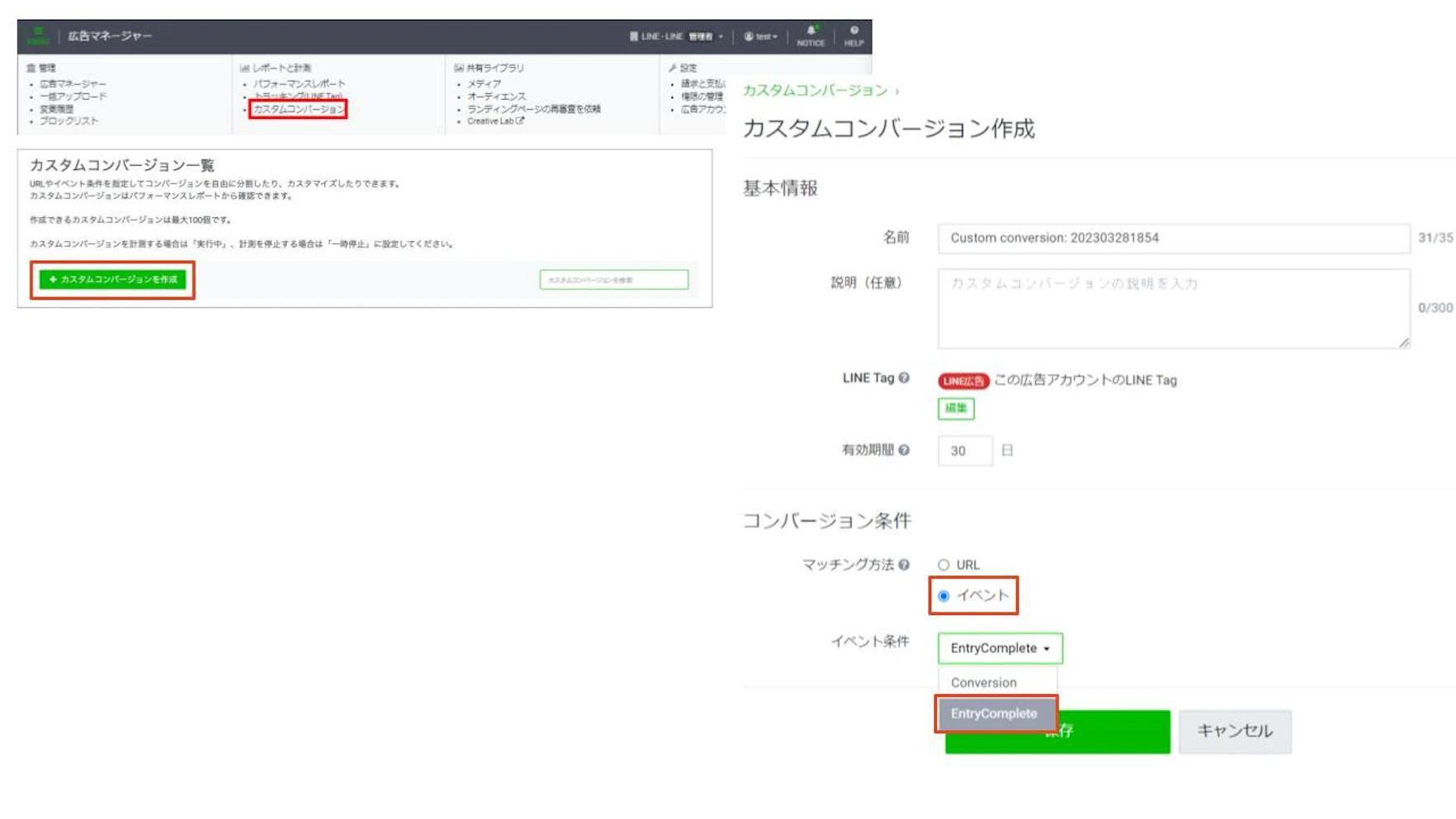Expand the test user dropdown
Image resolution: width=1456 pixels, height=819 pixels.
(761, 36)
